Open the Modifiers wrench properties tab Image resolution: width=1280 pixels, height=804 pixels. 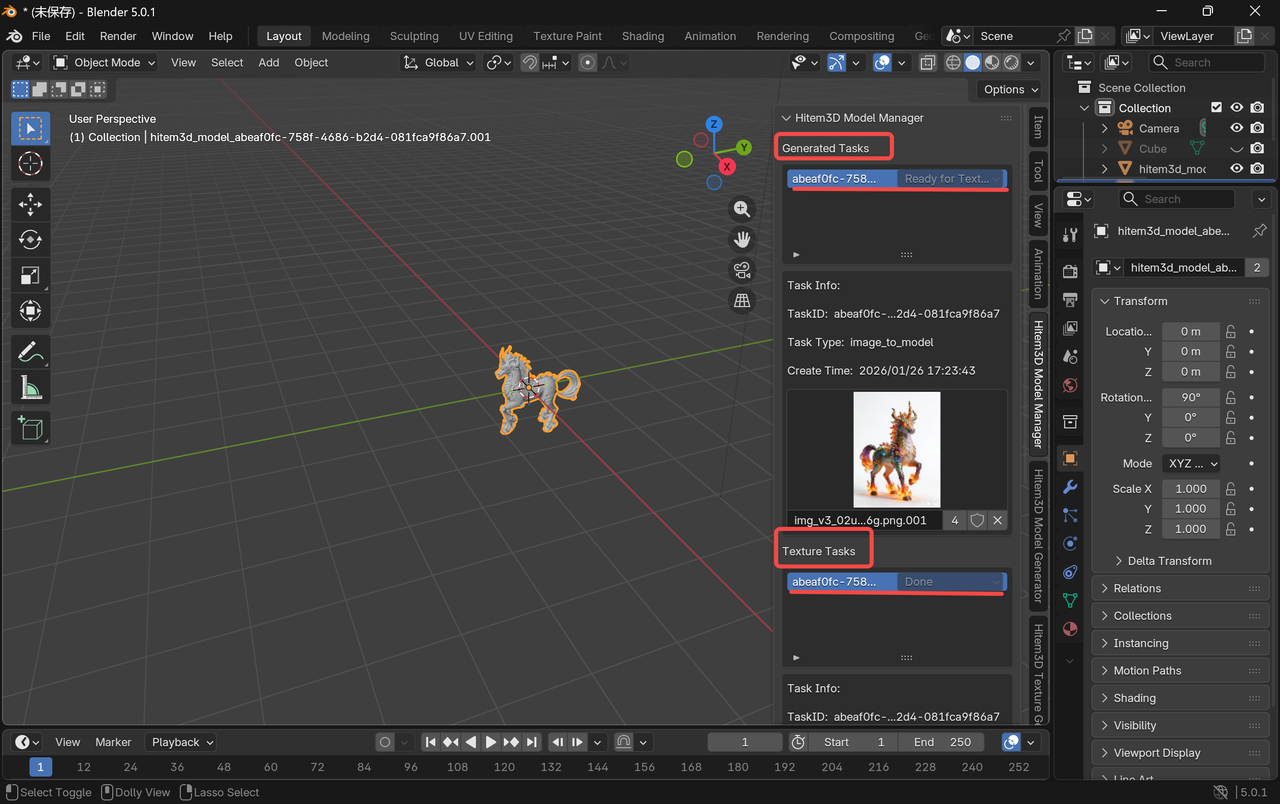(1070, 487)
